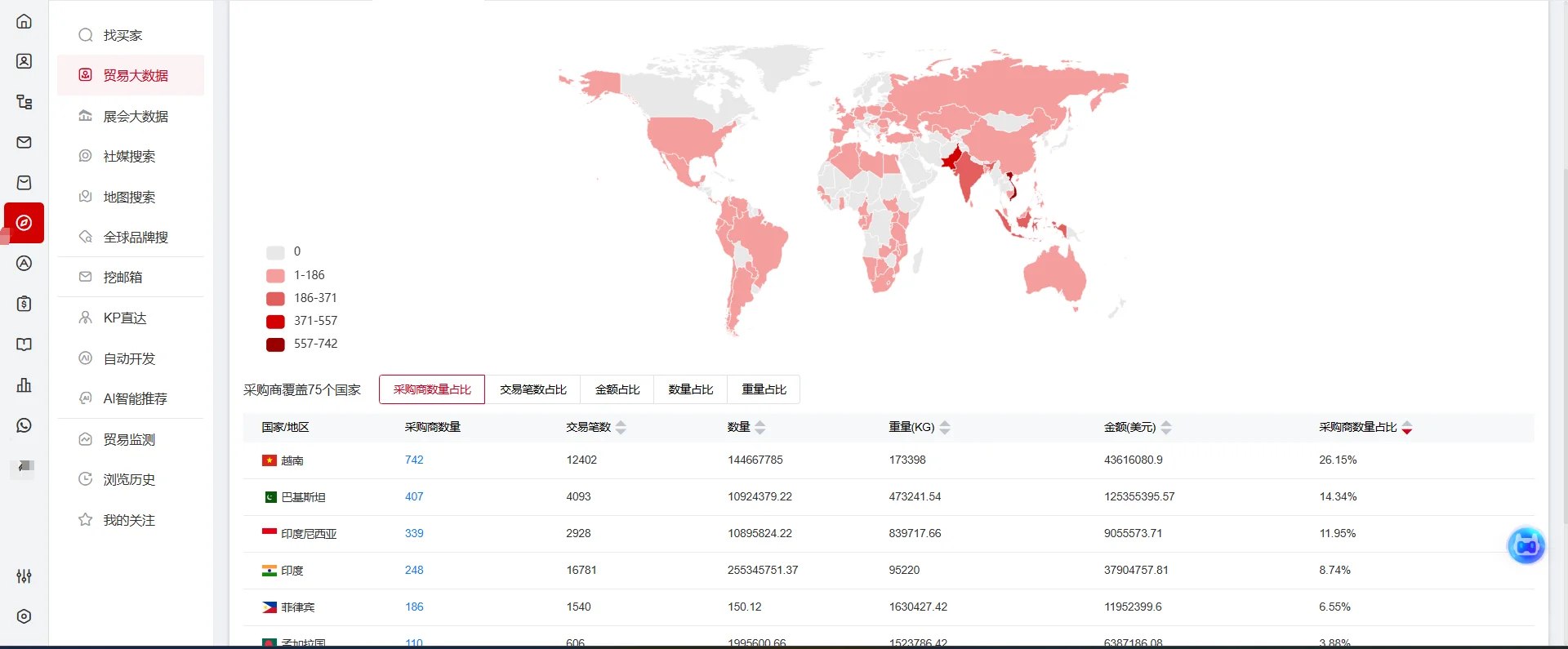1568x649 pixels.
Task: Click the hierarchy tree icon in the left rail
Action: tap(24, 102)
